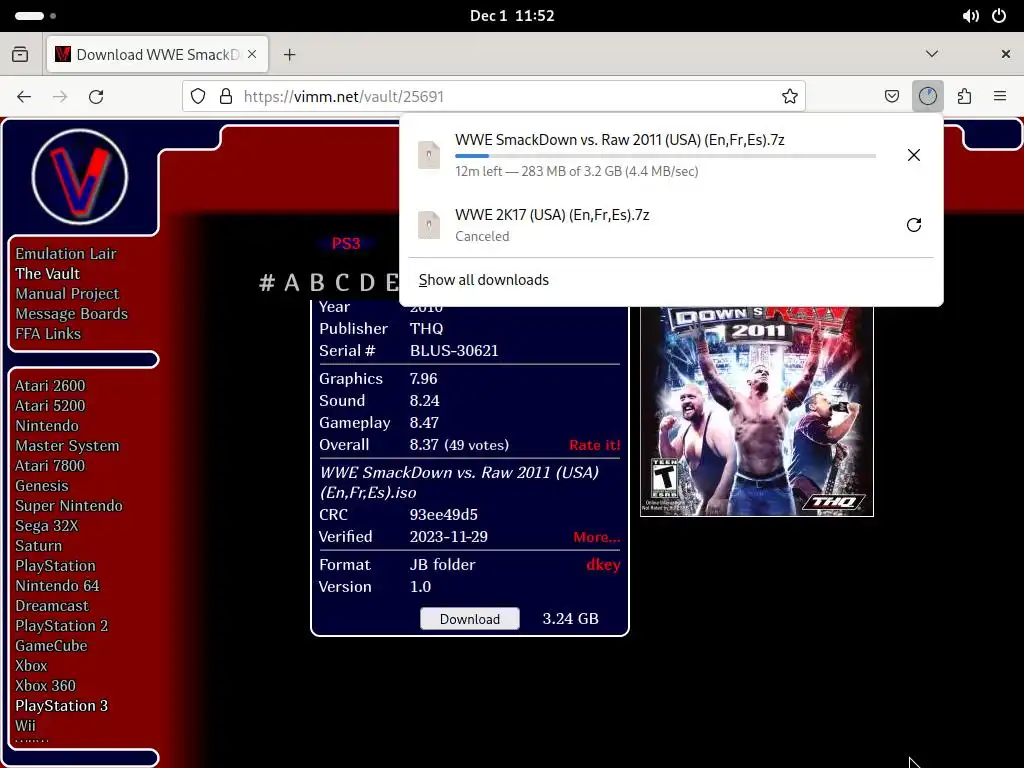Cancel the WWE SmackDown vs. Raw 2011 download
Viewport: 1024px width, 768px height.
[914, 155]
